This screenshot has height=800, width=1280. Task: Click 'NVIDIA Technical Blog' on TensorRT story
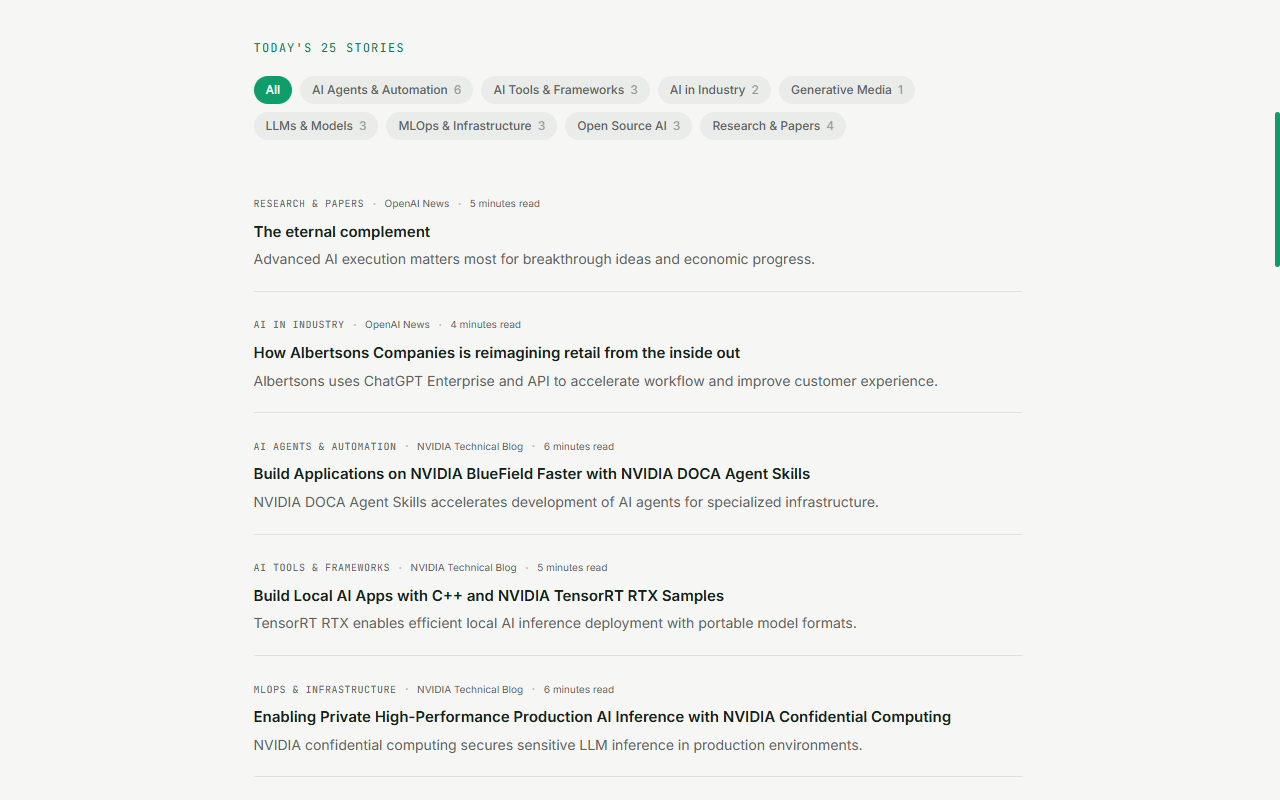463,568
